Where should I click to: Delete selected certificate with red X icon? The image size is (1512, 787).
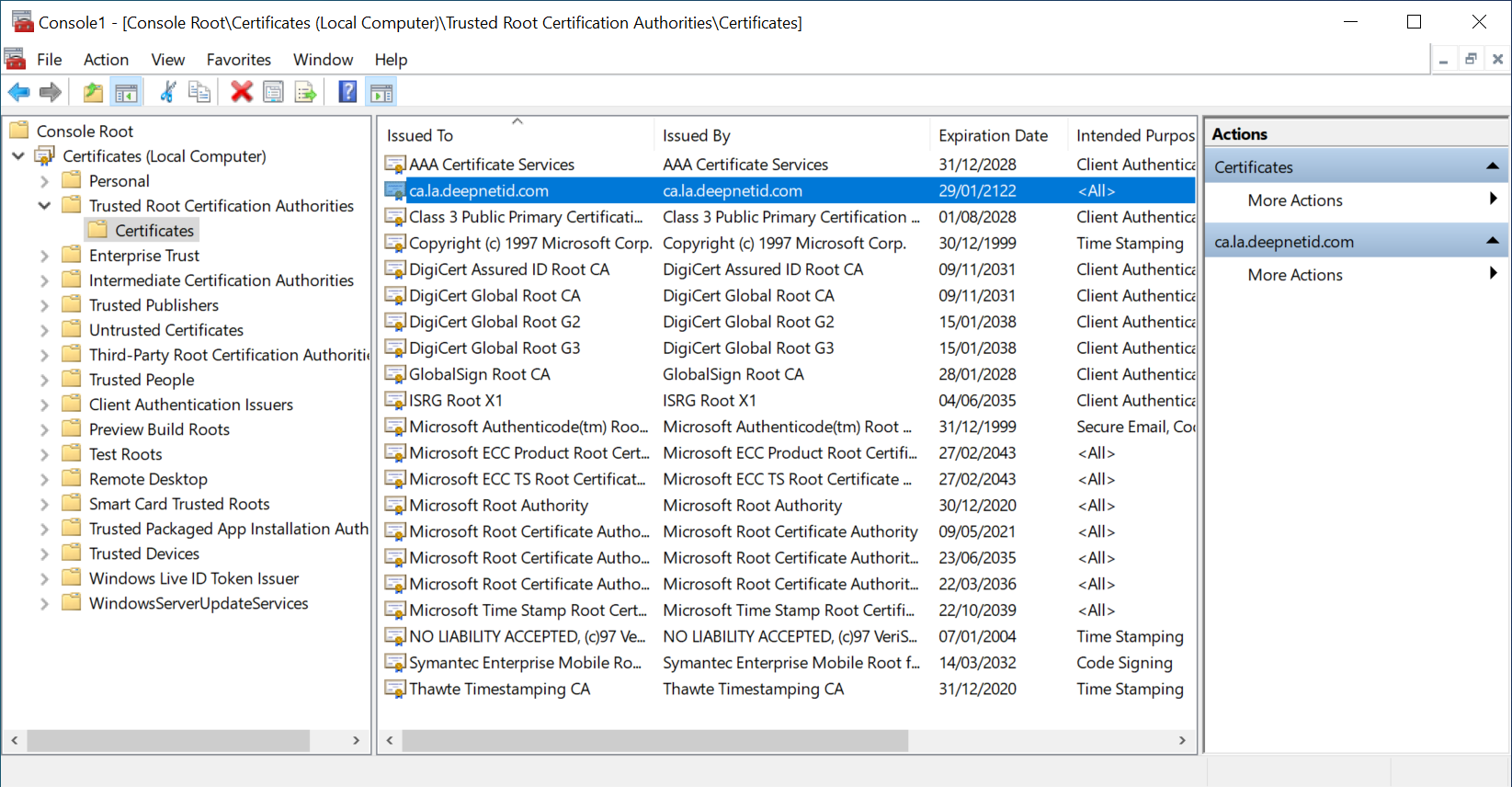pyautogui.click(x=242, y=92)
